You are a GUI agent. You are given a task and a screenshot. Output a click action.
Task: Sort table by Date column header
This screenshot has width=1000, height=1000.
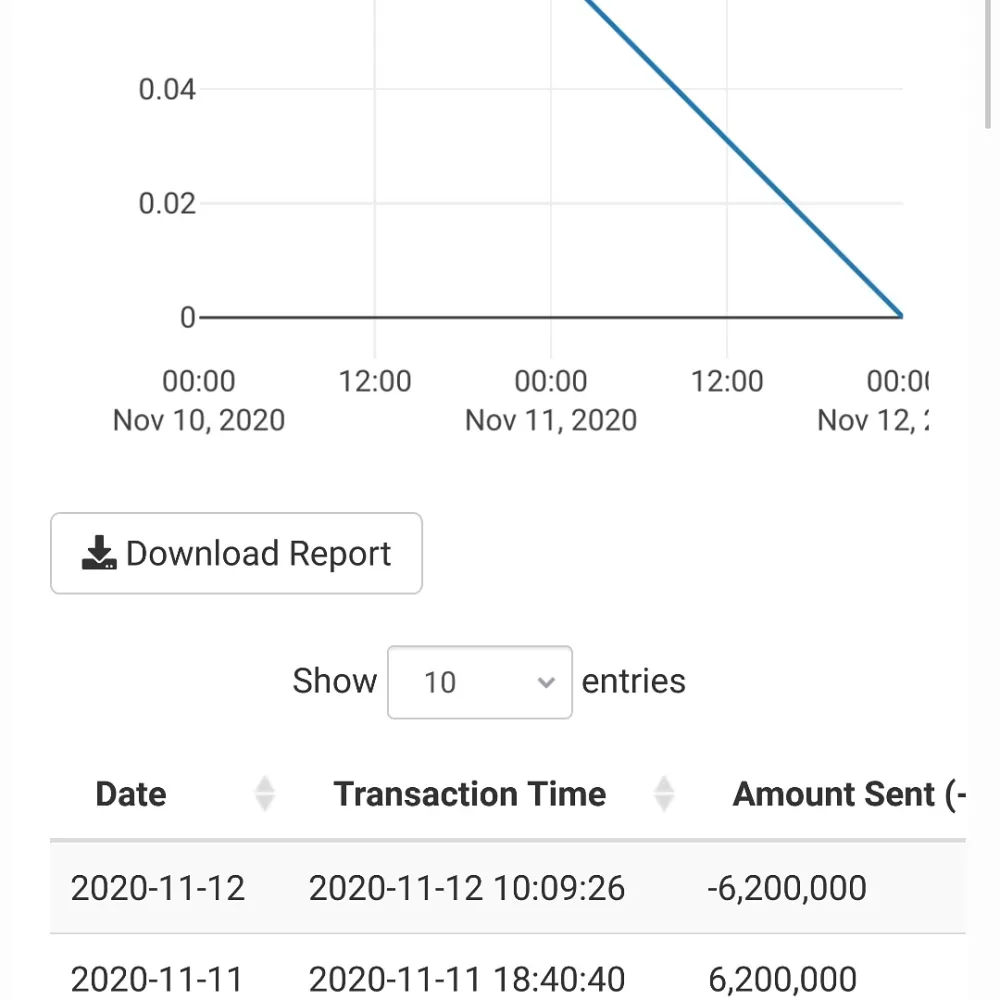pos(131,794)
